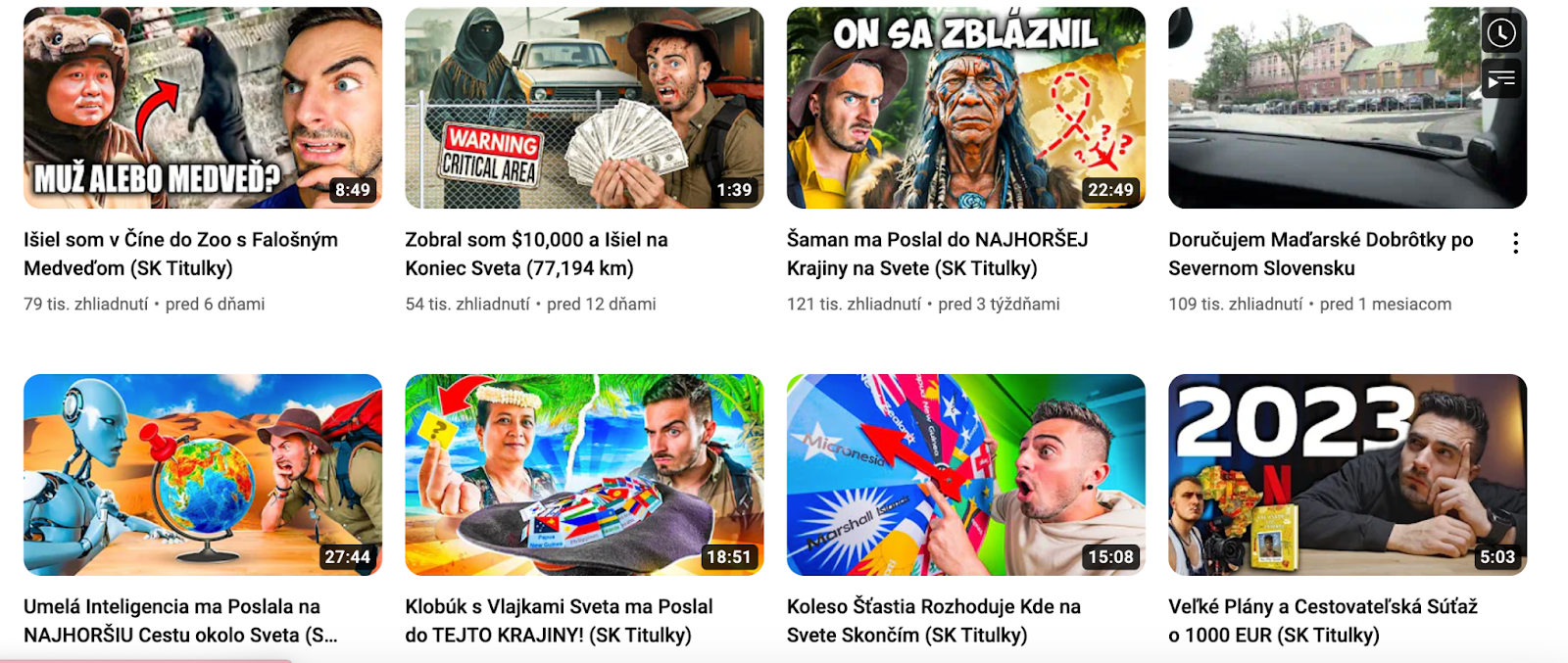Click title Umelá Inteligencia ma Poslala
The image size is (1568, 663).
[x=180, y=620]
